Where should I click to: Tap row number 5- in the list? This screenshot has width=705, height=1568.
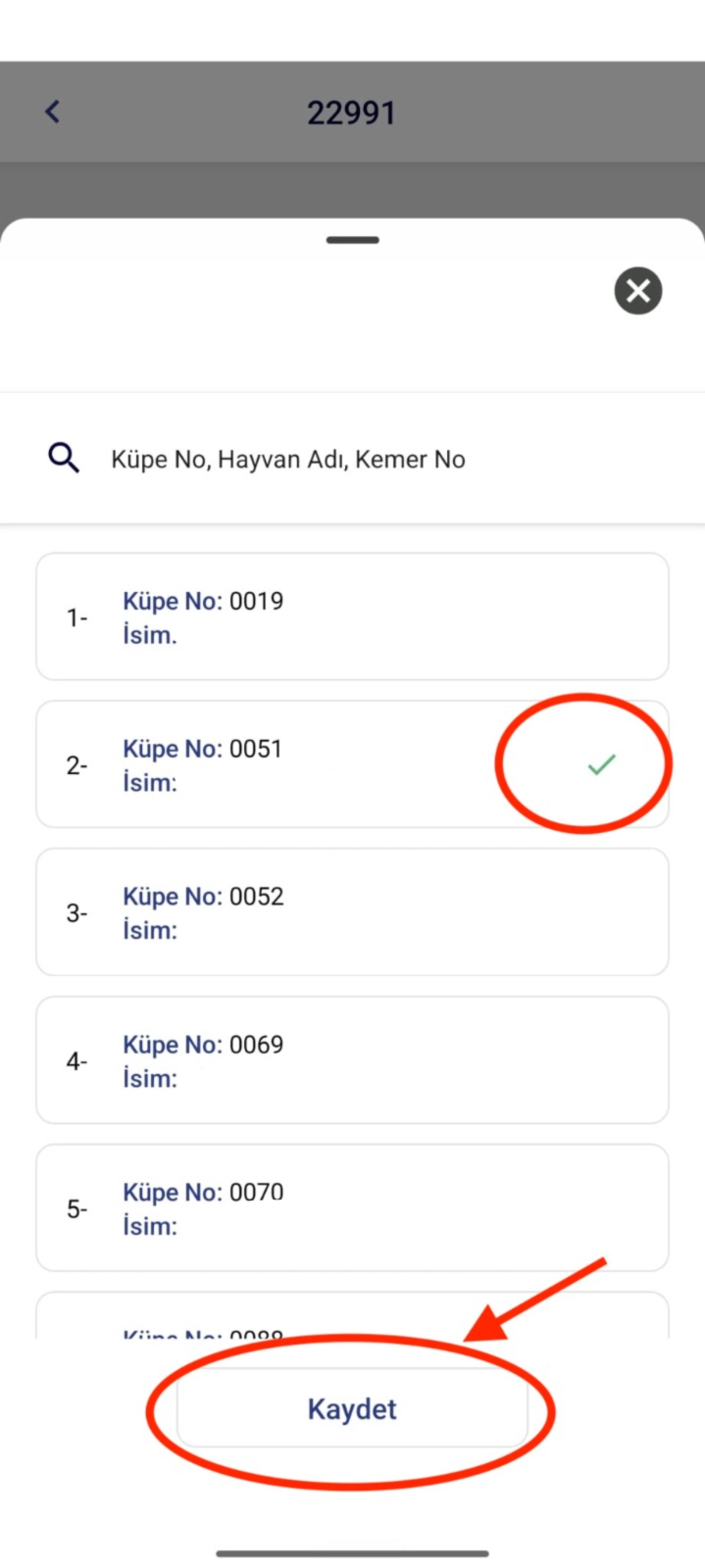pos(76,1209)
